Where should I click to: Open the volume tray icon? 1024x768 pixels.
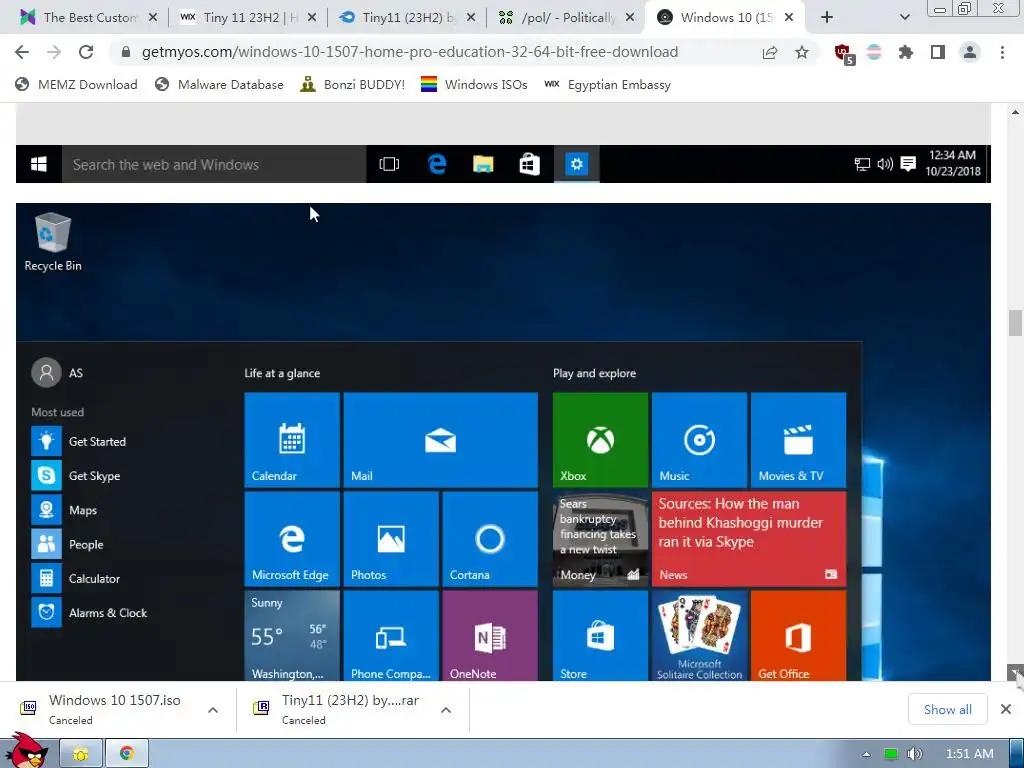[915, 754]
